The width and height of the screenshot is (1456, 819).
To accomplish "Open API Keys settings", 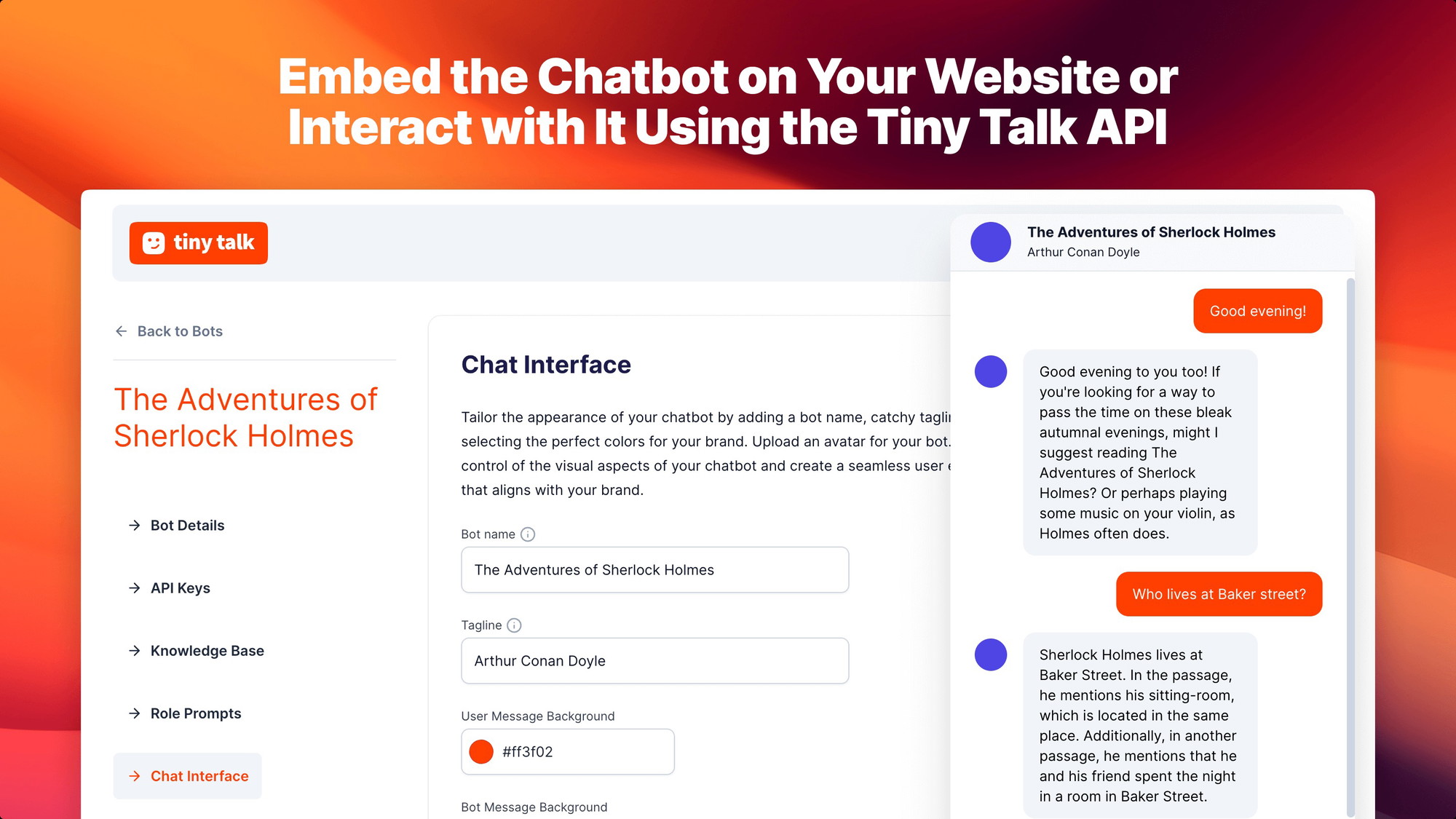I will (181, 587).
